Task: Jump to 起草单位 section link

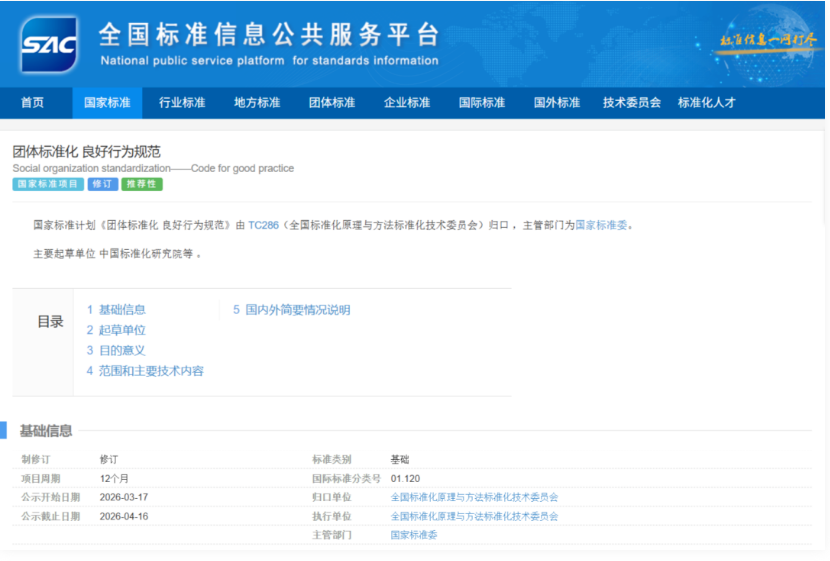Action: [x=116, y=330]
